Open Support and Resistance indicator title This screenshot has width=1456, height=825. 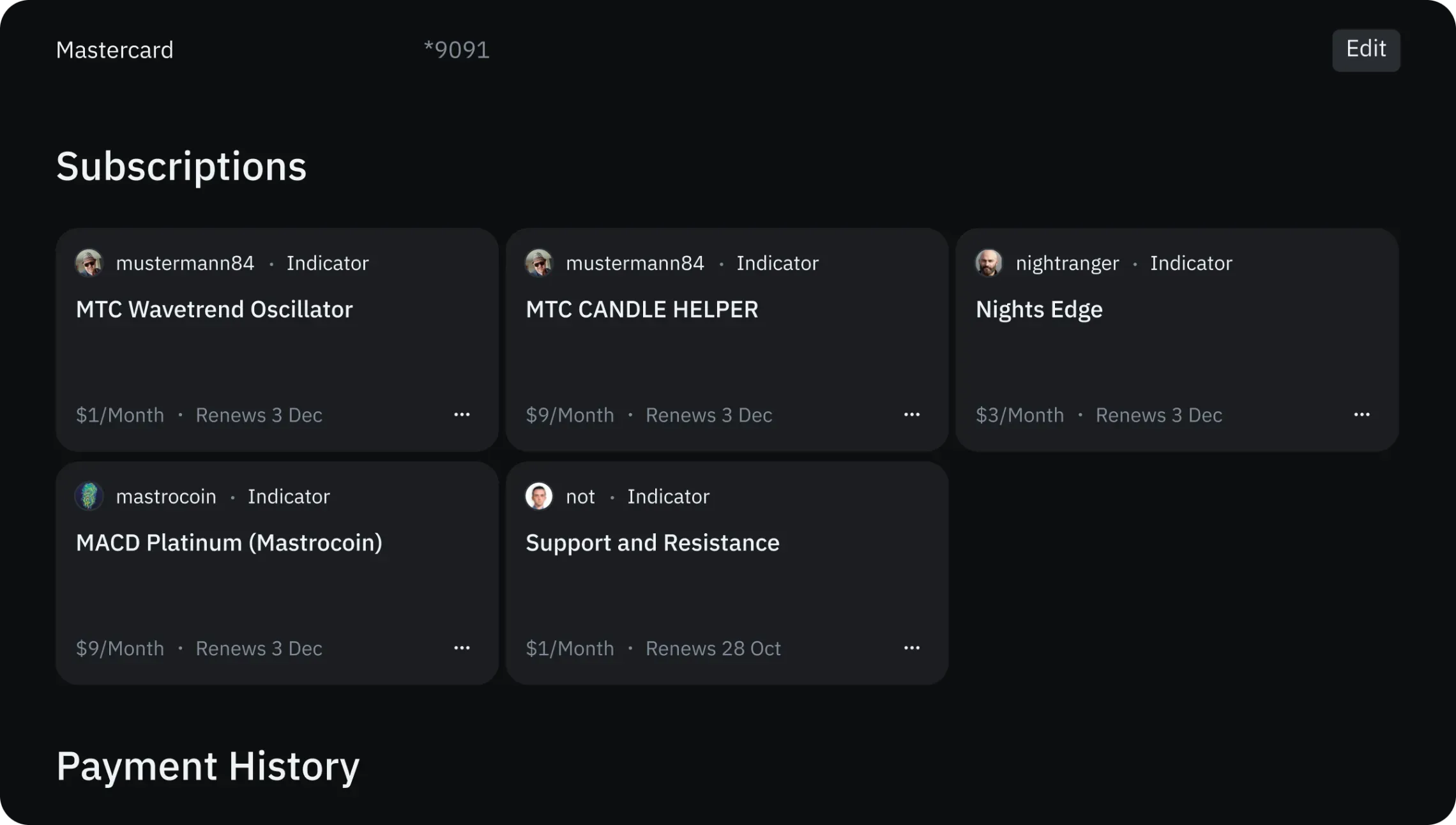(652, 543)
